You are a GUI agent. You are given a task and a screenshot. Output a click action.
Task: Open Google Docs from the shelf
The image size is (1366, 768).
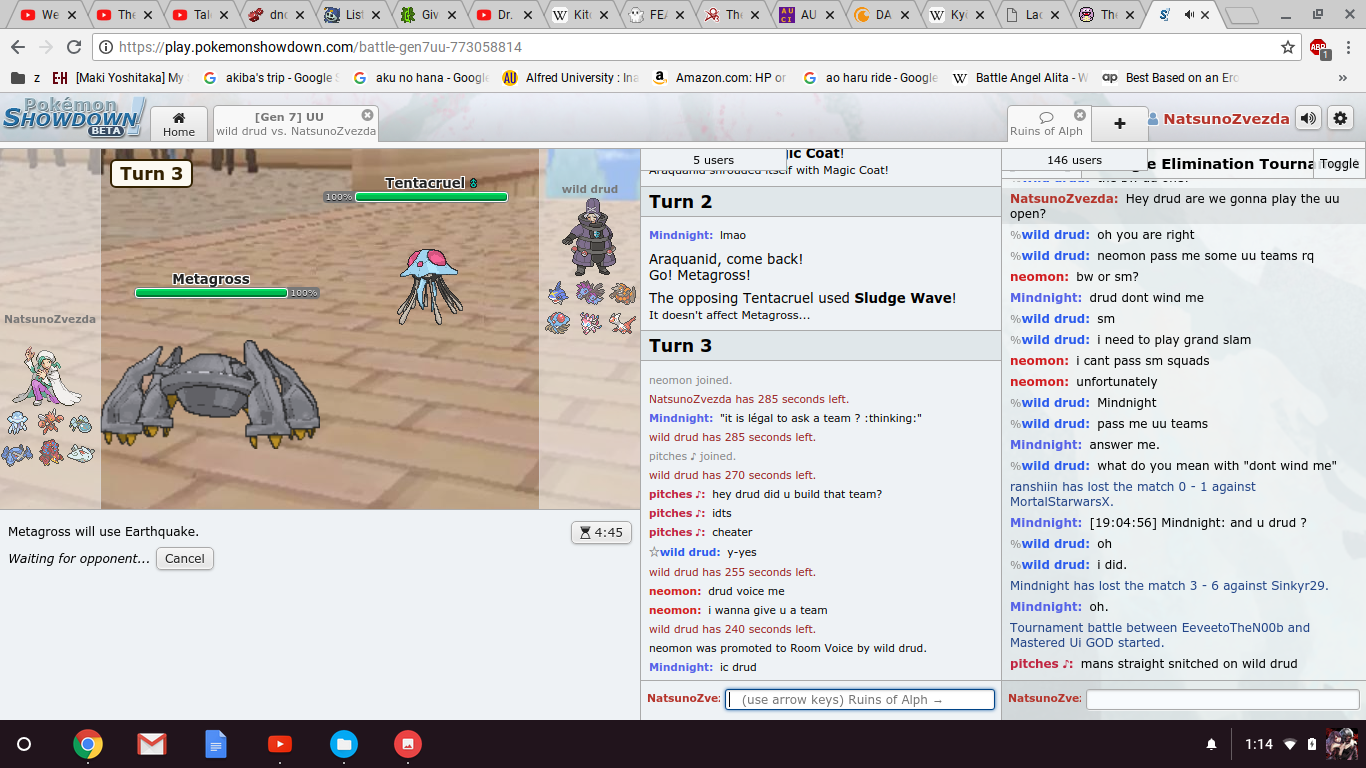216,744
